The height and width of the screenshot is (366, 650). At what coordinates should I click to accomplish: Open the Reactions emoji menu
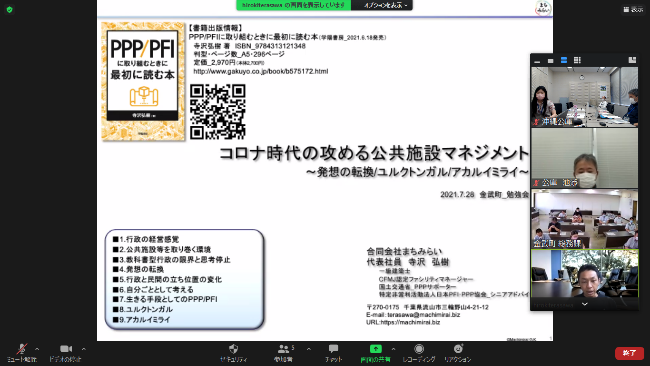458,353
